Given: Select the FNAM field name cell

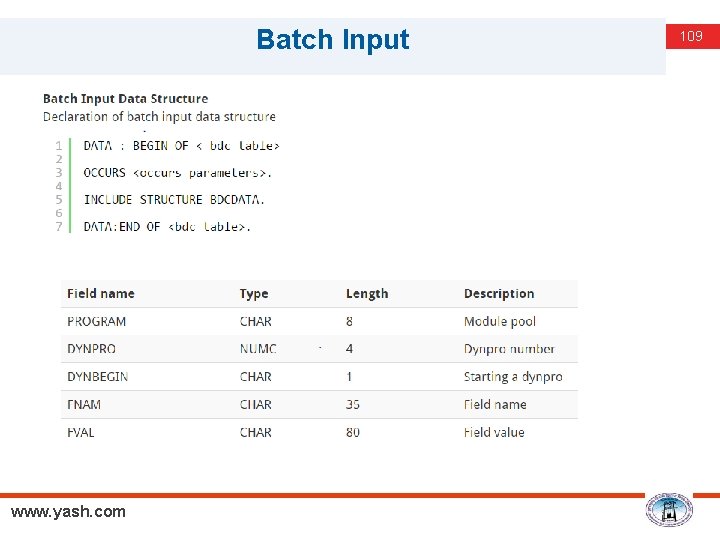Looking at the screenshot, I should coord(84,405).
